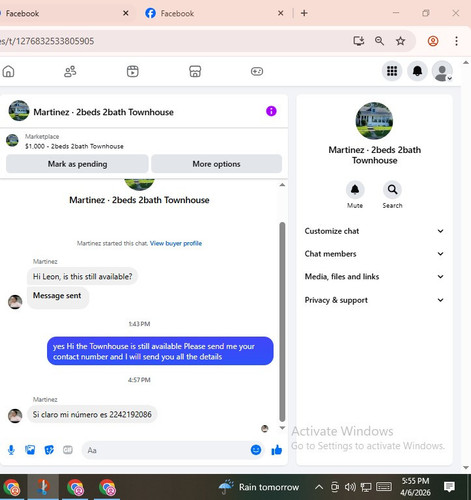
Task: Click the taskbar clock 5:55 PM
Action: tap(415, 487)
